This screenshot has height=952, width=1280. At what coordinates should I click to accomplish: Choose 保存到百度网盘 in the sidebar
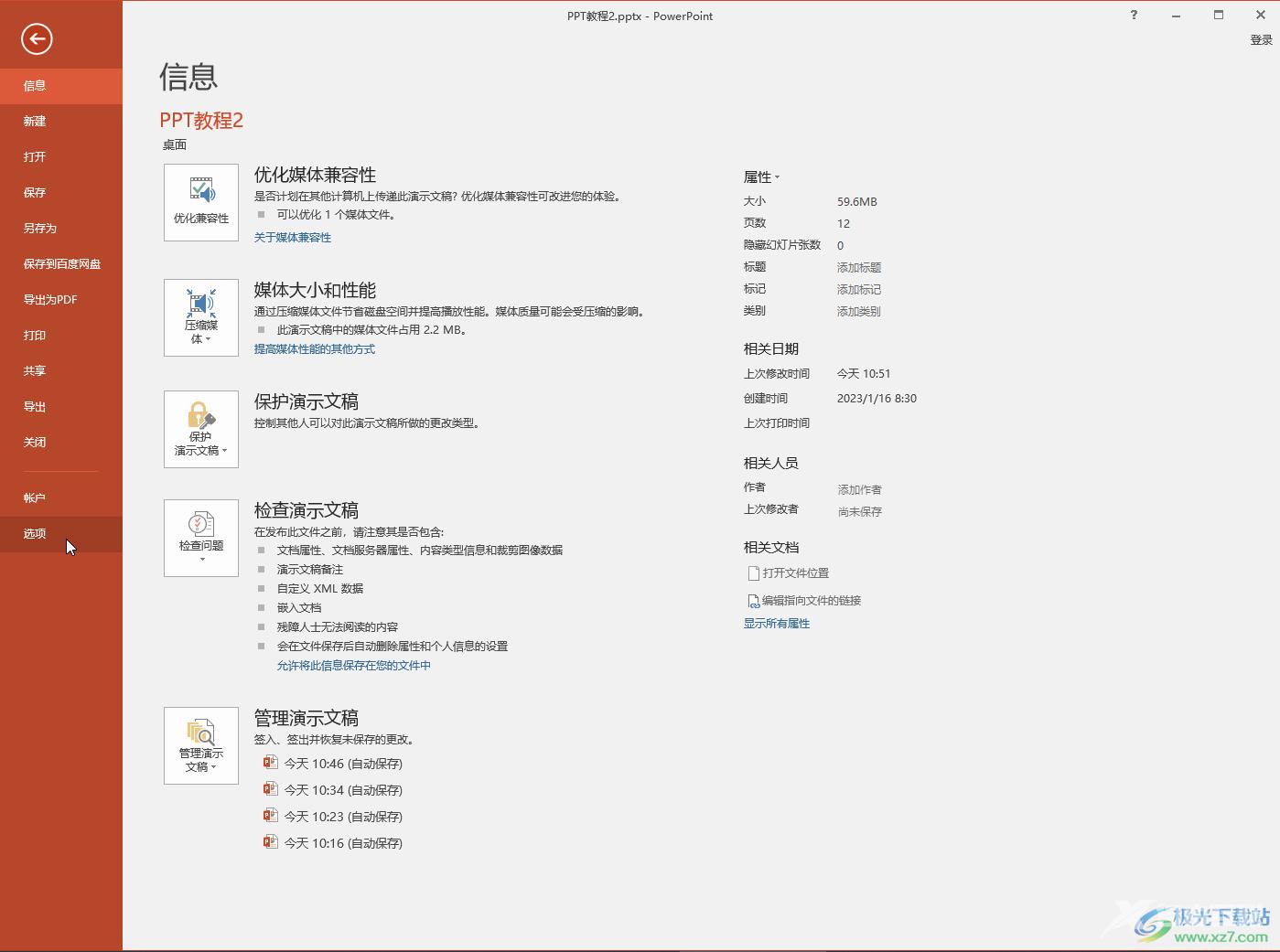(x=61, y=264)
